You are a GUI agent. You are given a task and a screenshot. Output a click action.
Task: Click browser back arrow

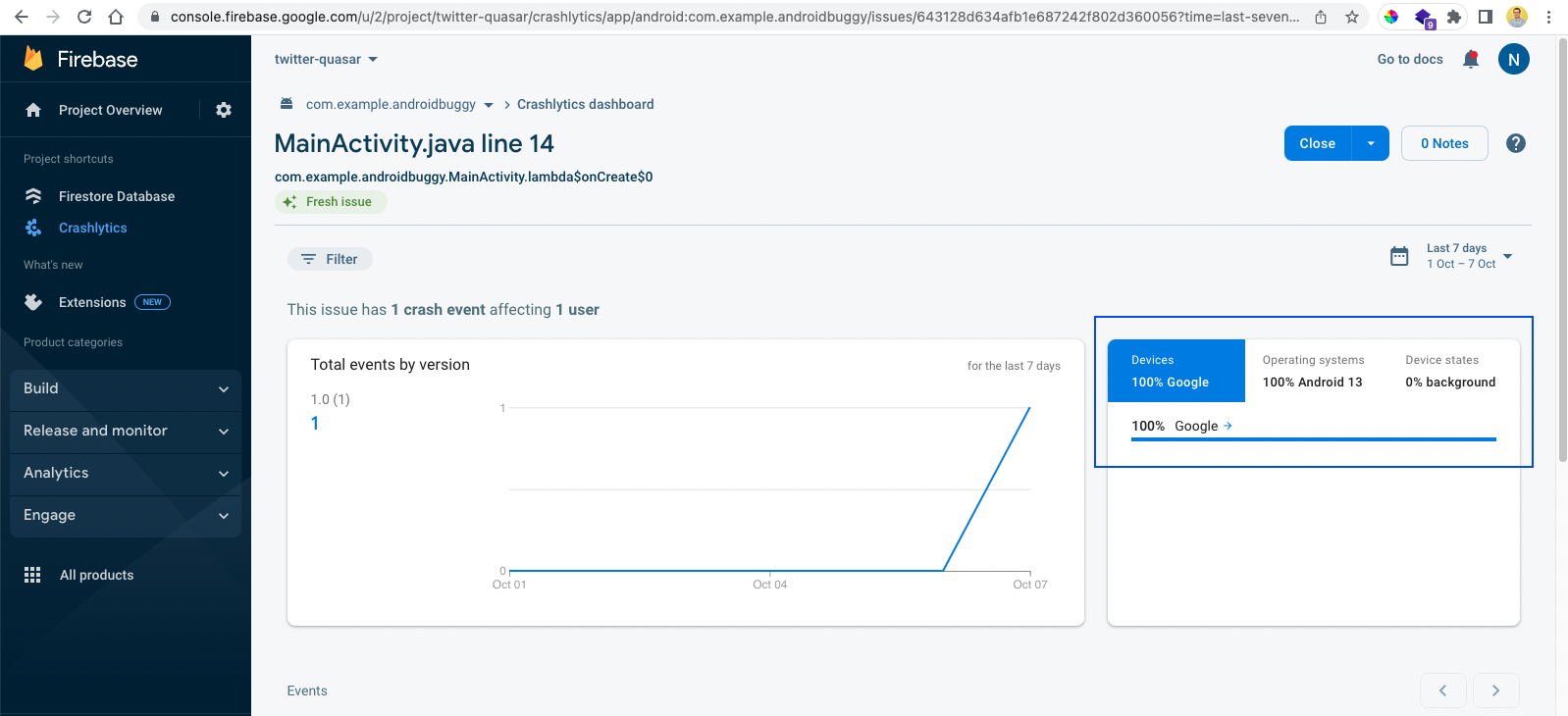tap(22, 17)
